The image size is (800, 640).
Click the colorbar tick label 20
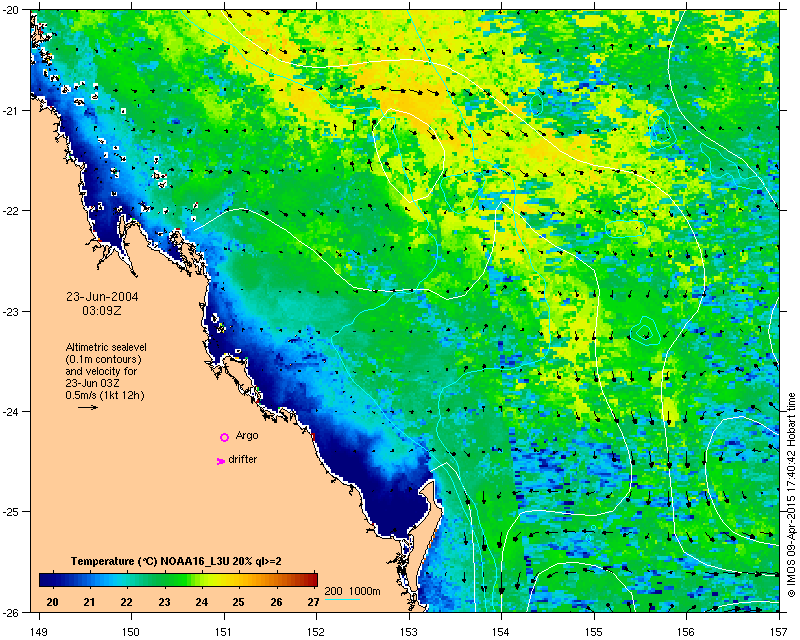tap(52, 602)
